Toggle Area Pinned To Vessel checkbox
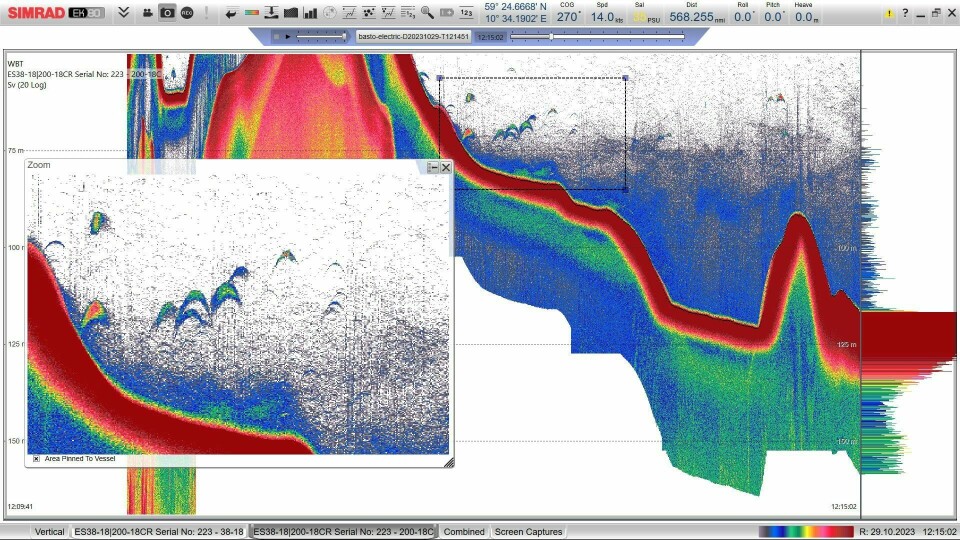 click(37, 459)
